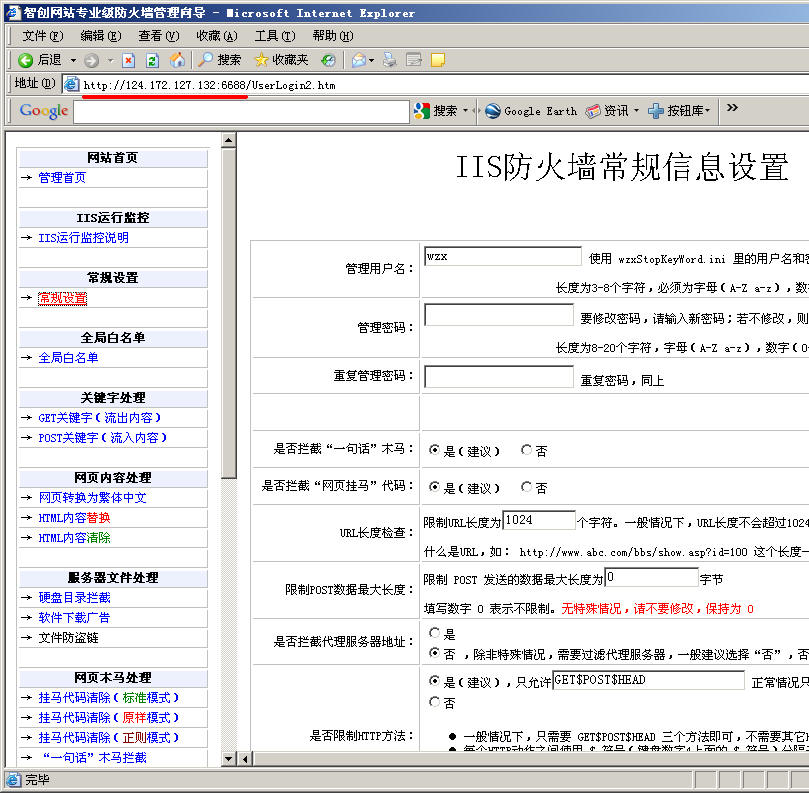
Task: Open the 管理首页 link
Action: pos(62,178)
